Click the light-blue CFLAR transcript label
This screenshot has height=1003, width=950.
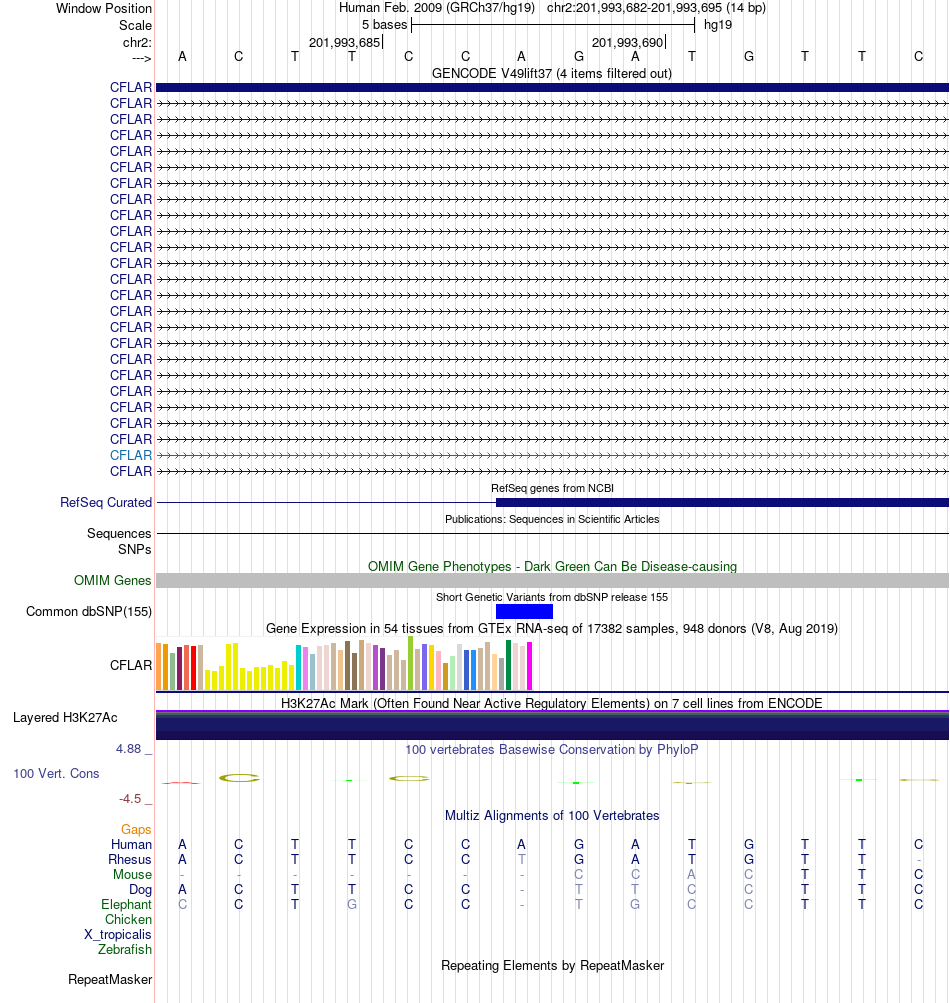click(131, 455)
